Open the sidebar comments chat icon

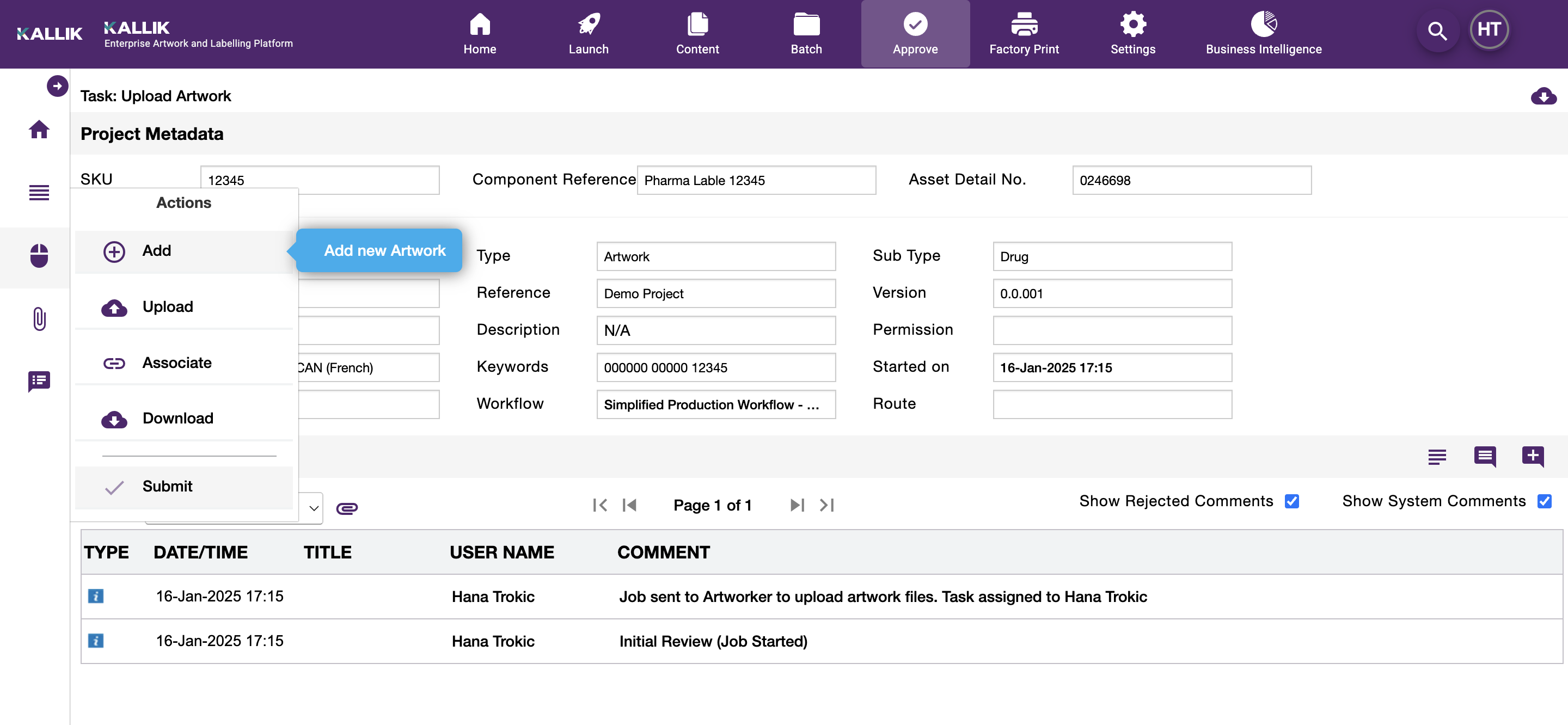[39, 382]
